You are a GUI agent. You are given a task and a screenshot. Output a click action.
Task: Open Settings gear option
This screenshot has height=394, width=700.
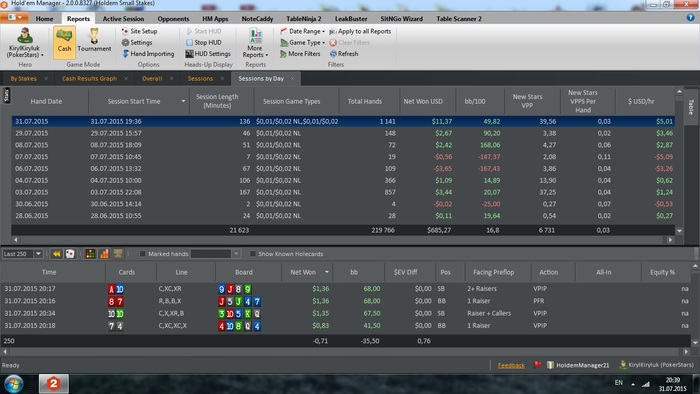coord(137,42)
